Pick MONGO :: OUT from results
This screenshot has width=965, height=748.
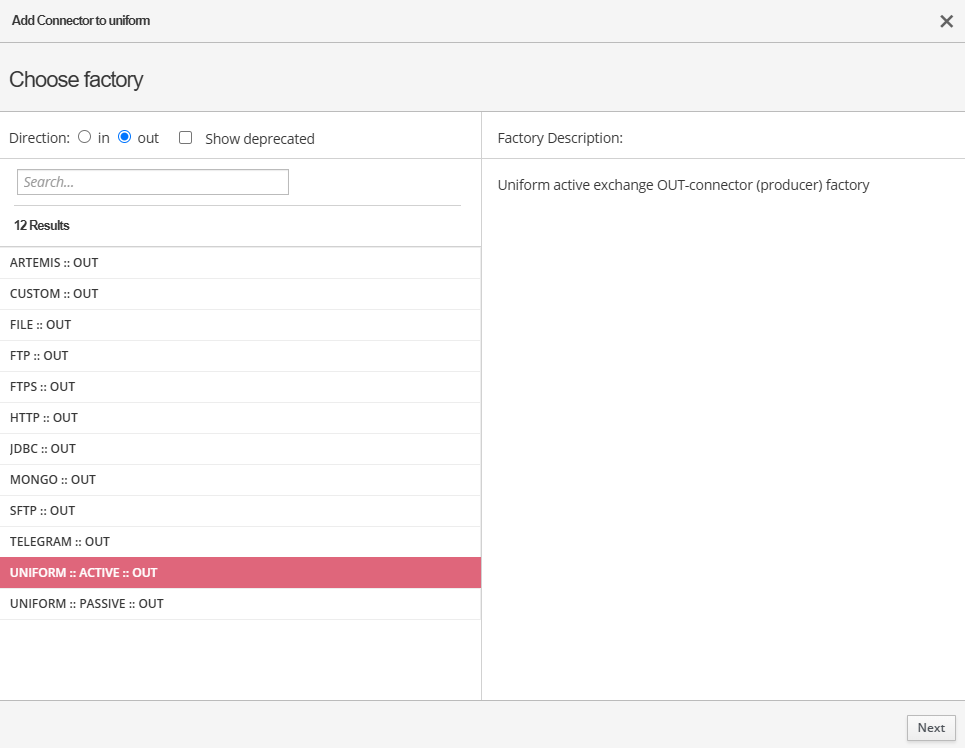point(52,480)
